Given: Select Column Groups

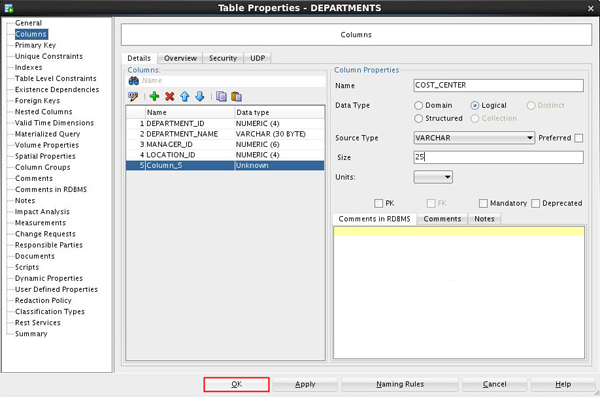Looking at the screenshot, I should click(x=42, y=167).
